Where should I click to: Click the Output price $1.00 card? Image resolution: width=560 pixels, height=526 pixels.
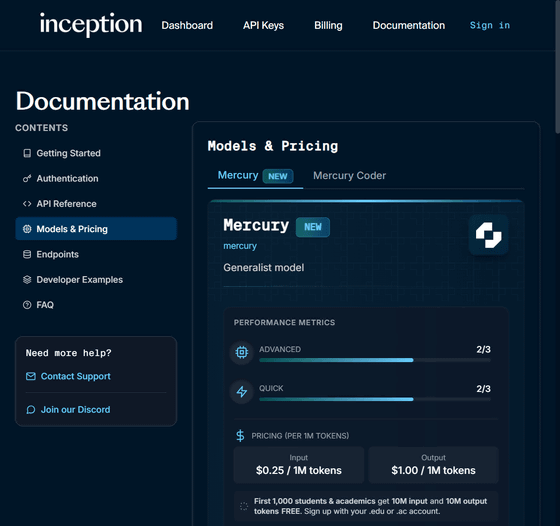click(x=433, y=465)
